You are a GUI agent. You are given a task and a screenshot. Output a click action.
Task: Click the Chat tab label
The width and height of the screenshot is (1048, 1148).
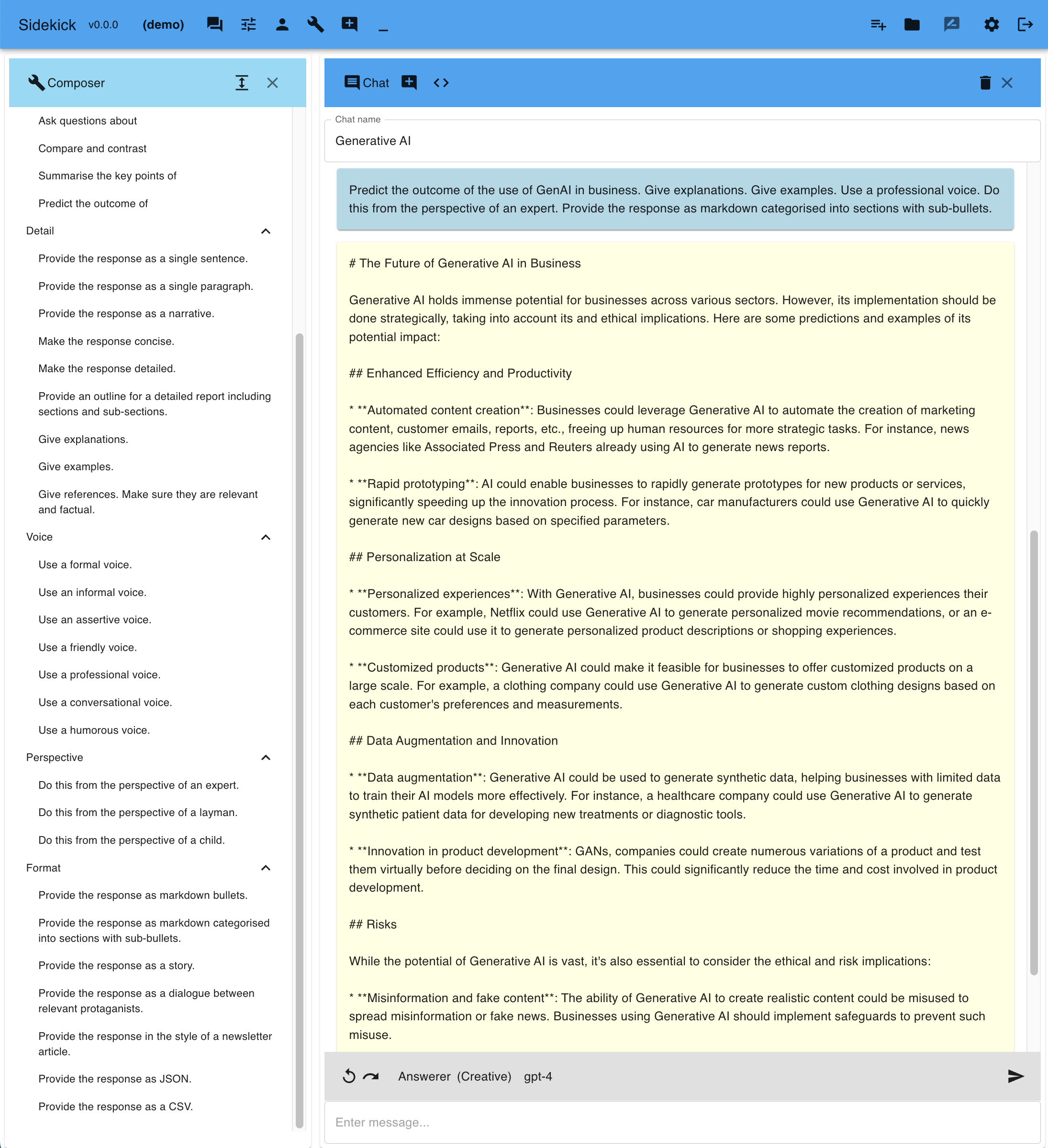click(x=375, y=82)
